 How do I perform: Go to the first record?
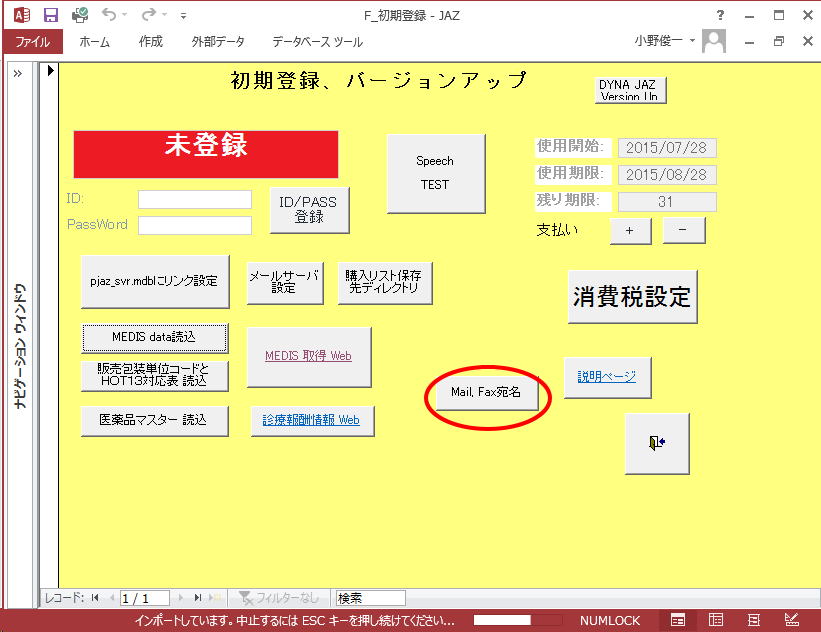click(x=95, y=597)
